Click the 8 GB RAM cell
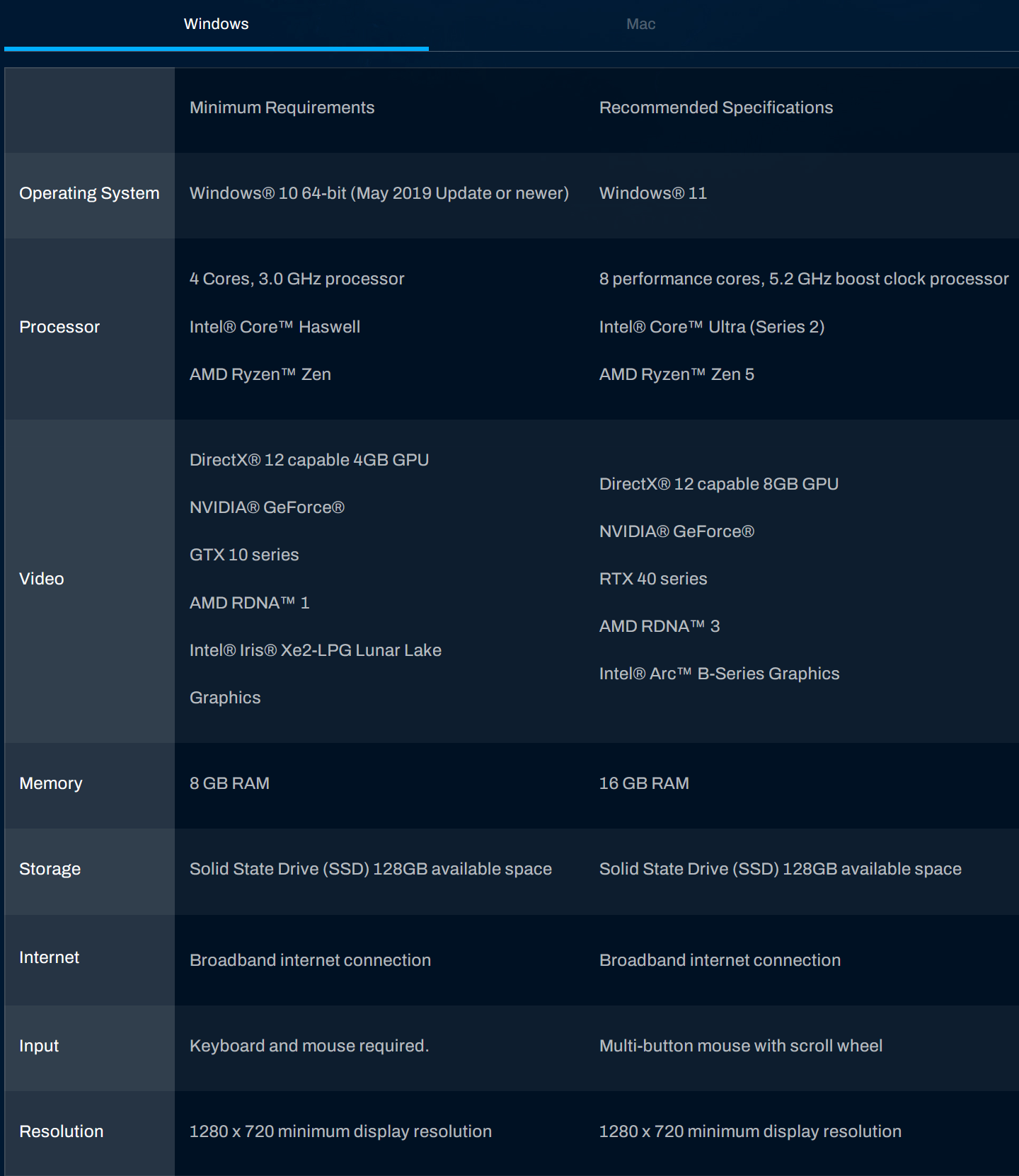The width and height of the screenshot is (1019, 1176). (229, 783)
